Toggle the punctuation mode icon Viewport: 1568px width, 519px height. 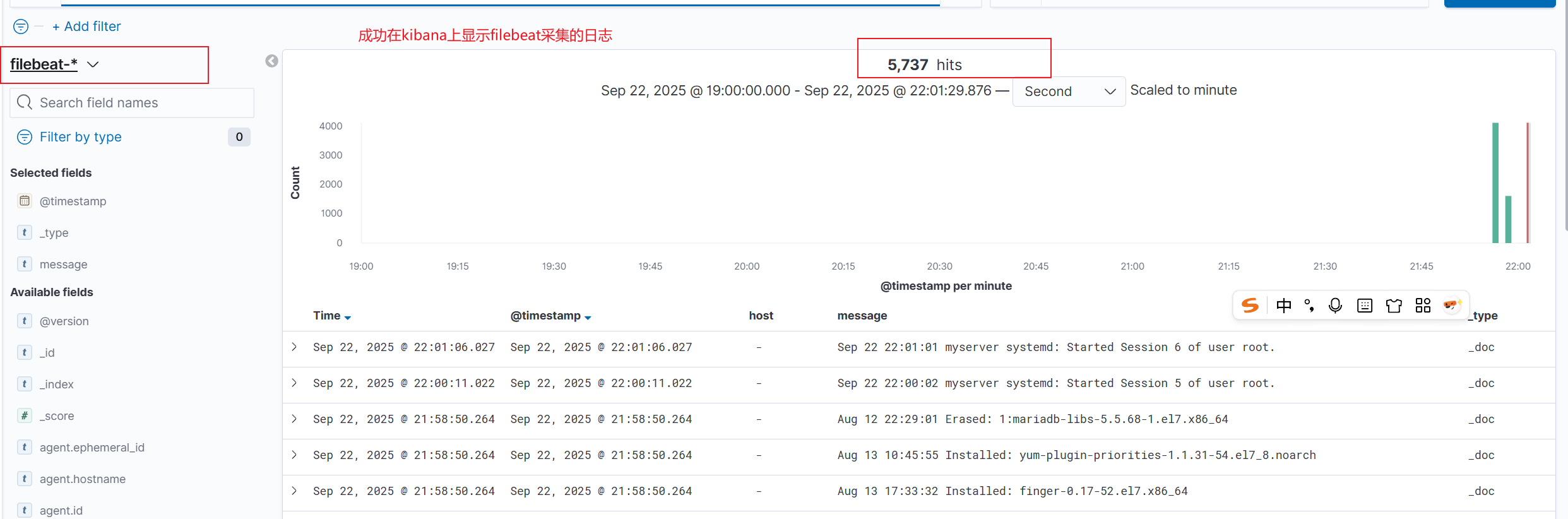1309,306
